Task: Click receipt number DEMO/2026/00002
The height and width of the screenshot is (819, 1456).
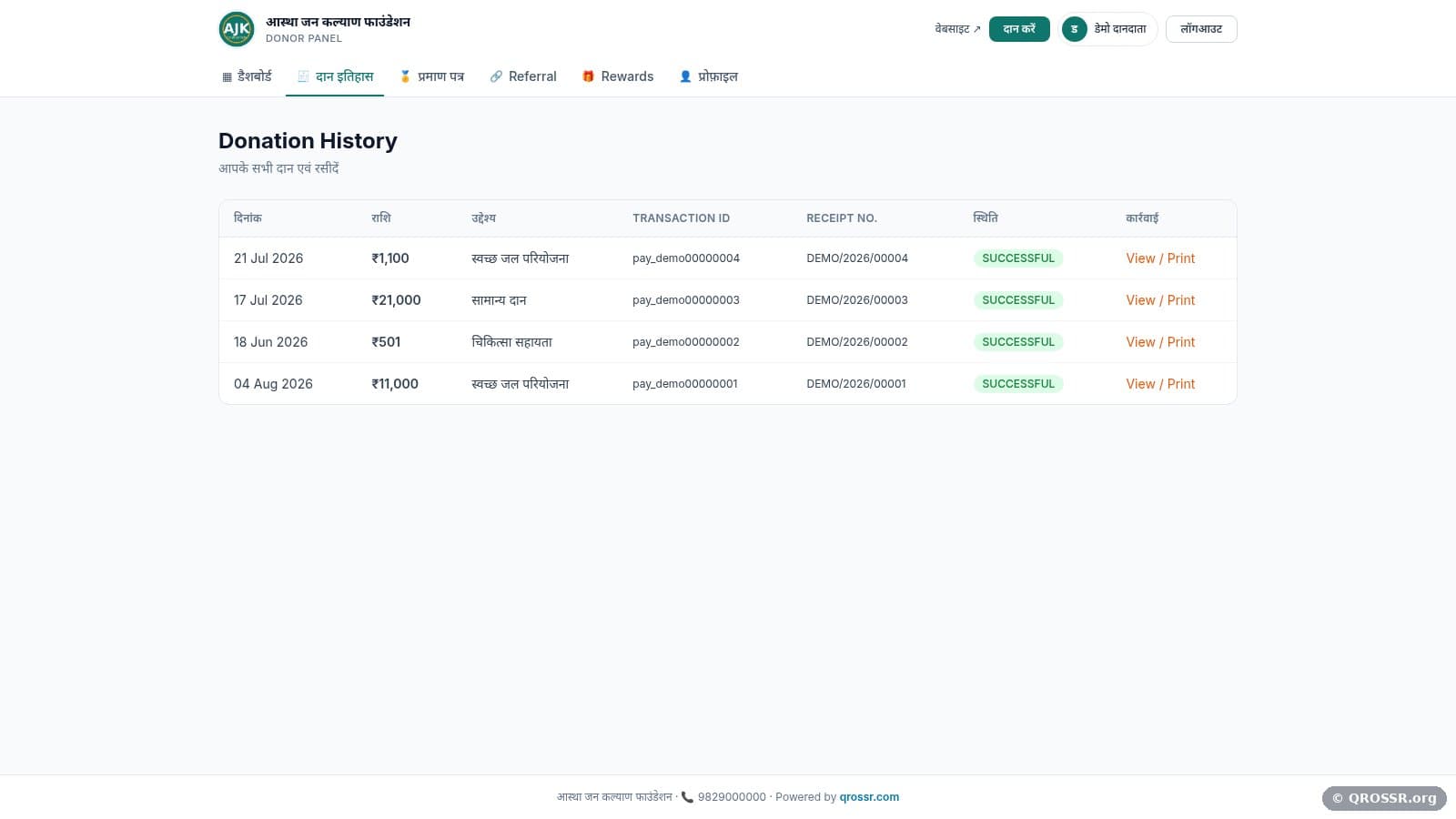Action: 857,342
